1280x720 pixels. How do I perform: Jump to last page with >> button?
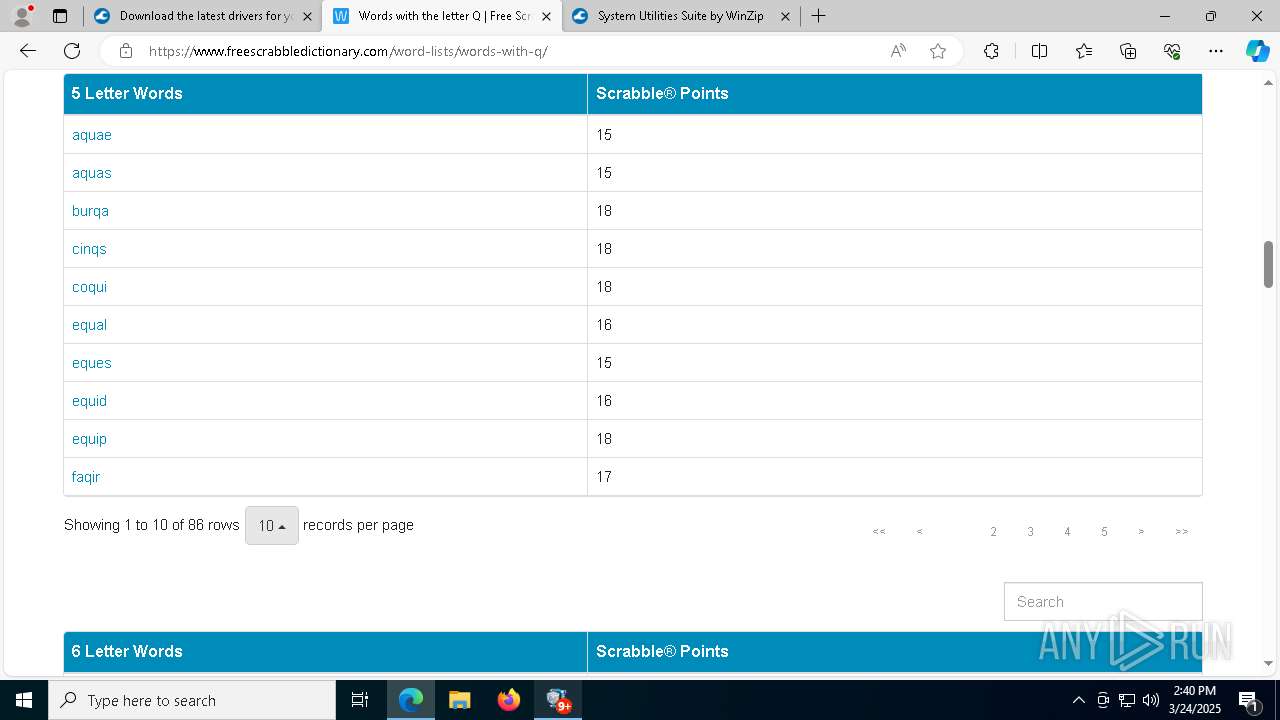pyautogui.click(x=1182, y=532)
